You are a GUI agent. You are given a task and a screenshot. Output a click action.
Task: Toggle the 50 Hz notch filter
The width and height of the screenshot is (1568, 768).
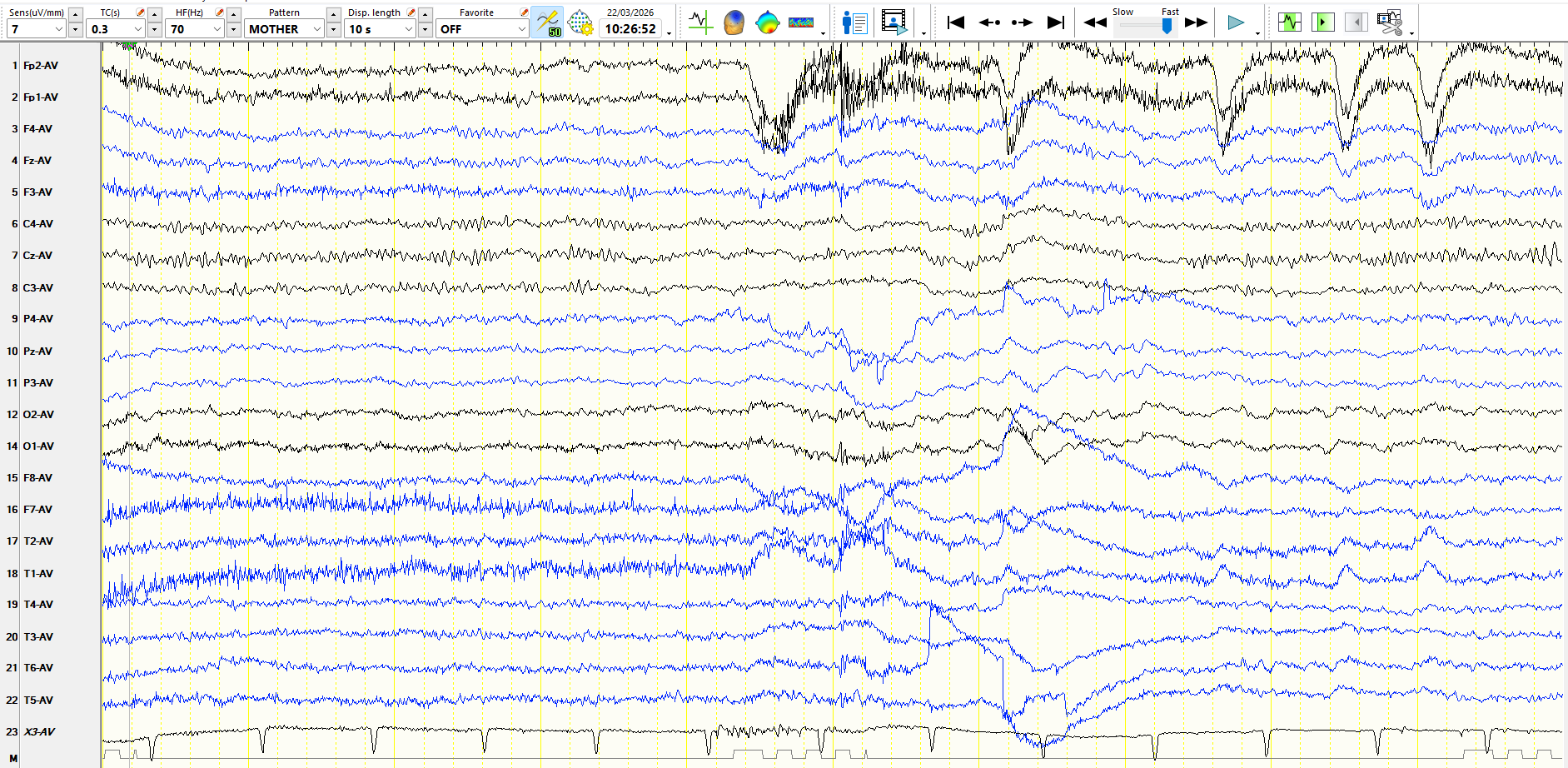(x=548, y=22)
